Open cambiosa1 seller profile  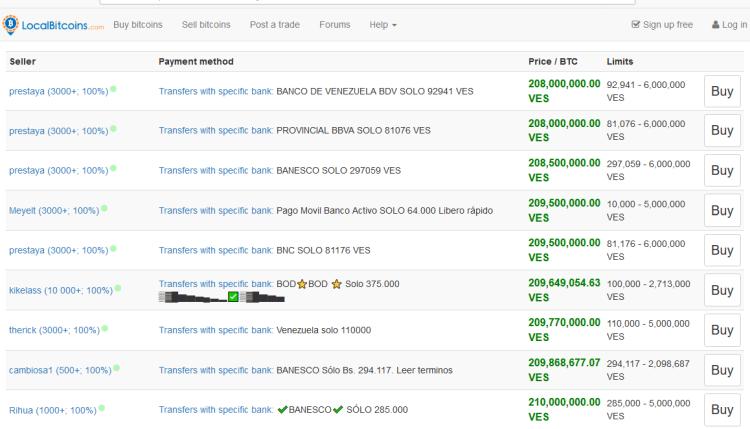tap(60, 370)
